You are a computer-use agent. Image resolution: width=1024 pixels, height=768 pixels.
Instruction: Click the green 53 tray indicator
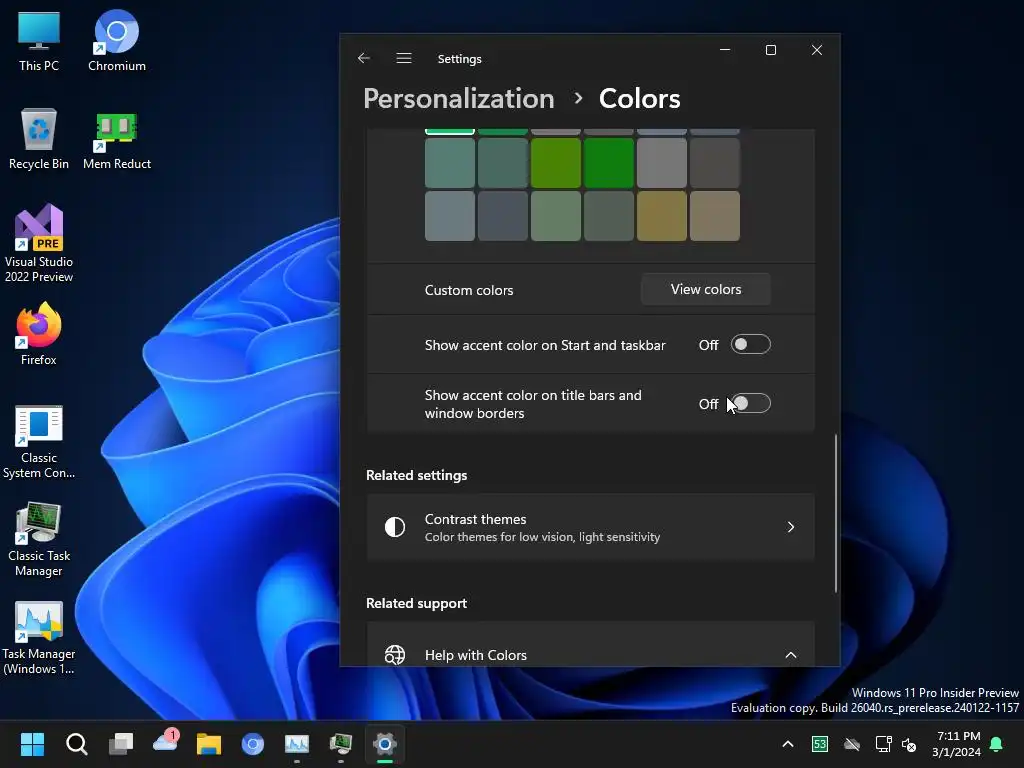coord(820,744)
